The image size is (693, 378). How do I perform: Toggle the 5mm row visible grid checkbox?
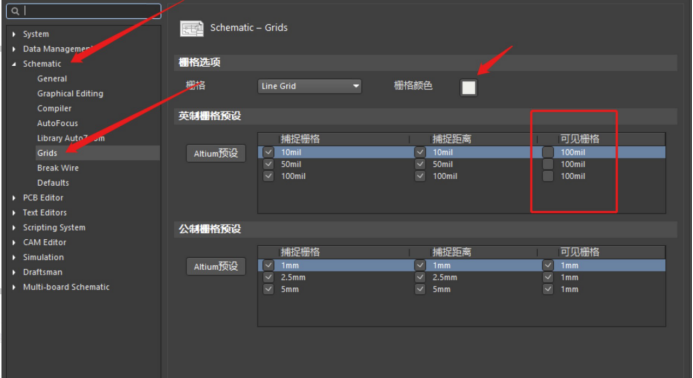pos(548,289)
